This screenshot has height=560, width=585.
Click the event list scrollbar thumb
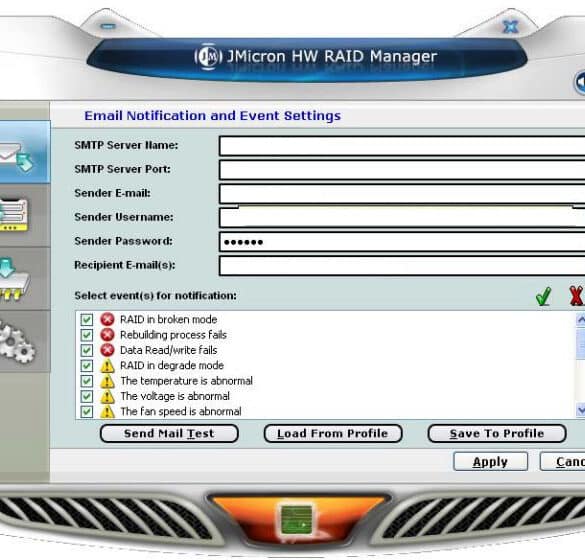[581, 343]
